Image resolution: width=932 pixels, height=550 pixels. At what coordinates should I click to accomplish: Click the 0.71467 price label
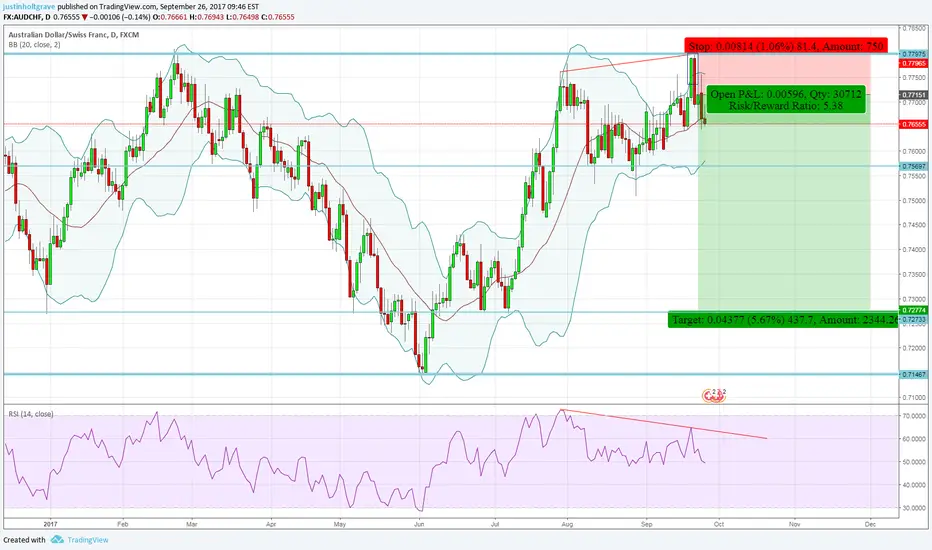click(914, 375)
